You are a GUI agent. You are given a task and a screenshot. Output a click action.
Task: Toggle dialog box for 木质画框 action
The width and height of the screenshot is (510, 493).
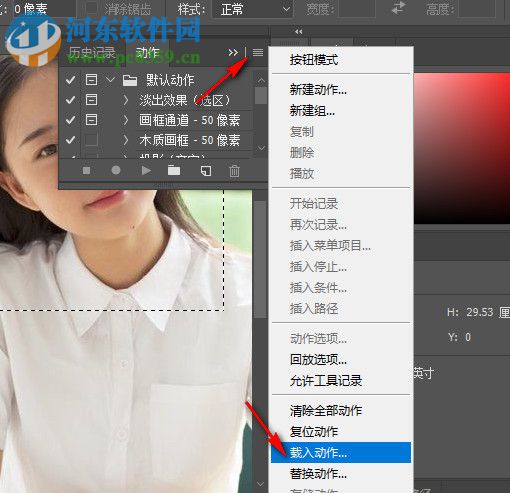[x=91, y=140]
